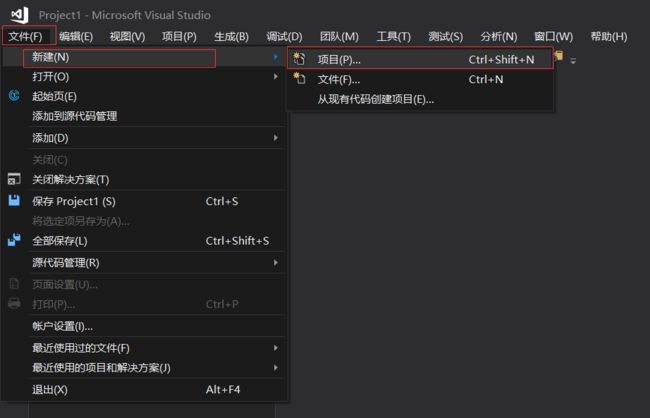Select 添加(D) in the File menu

(144, 138)
